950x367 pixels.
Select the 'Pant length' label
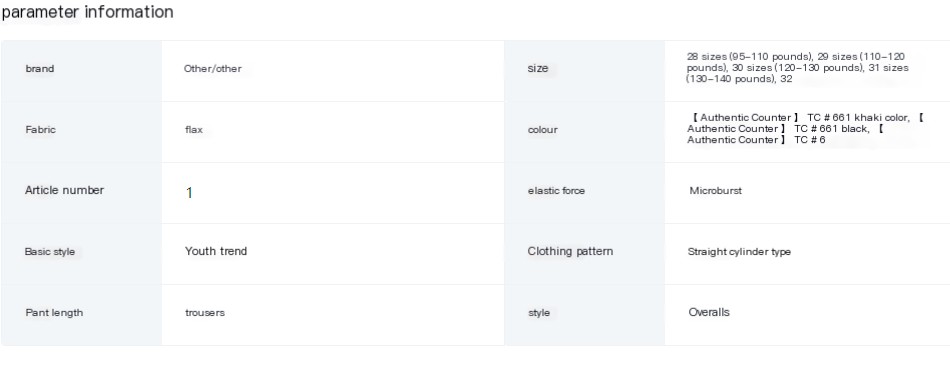[x=54, y=312]
